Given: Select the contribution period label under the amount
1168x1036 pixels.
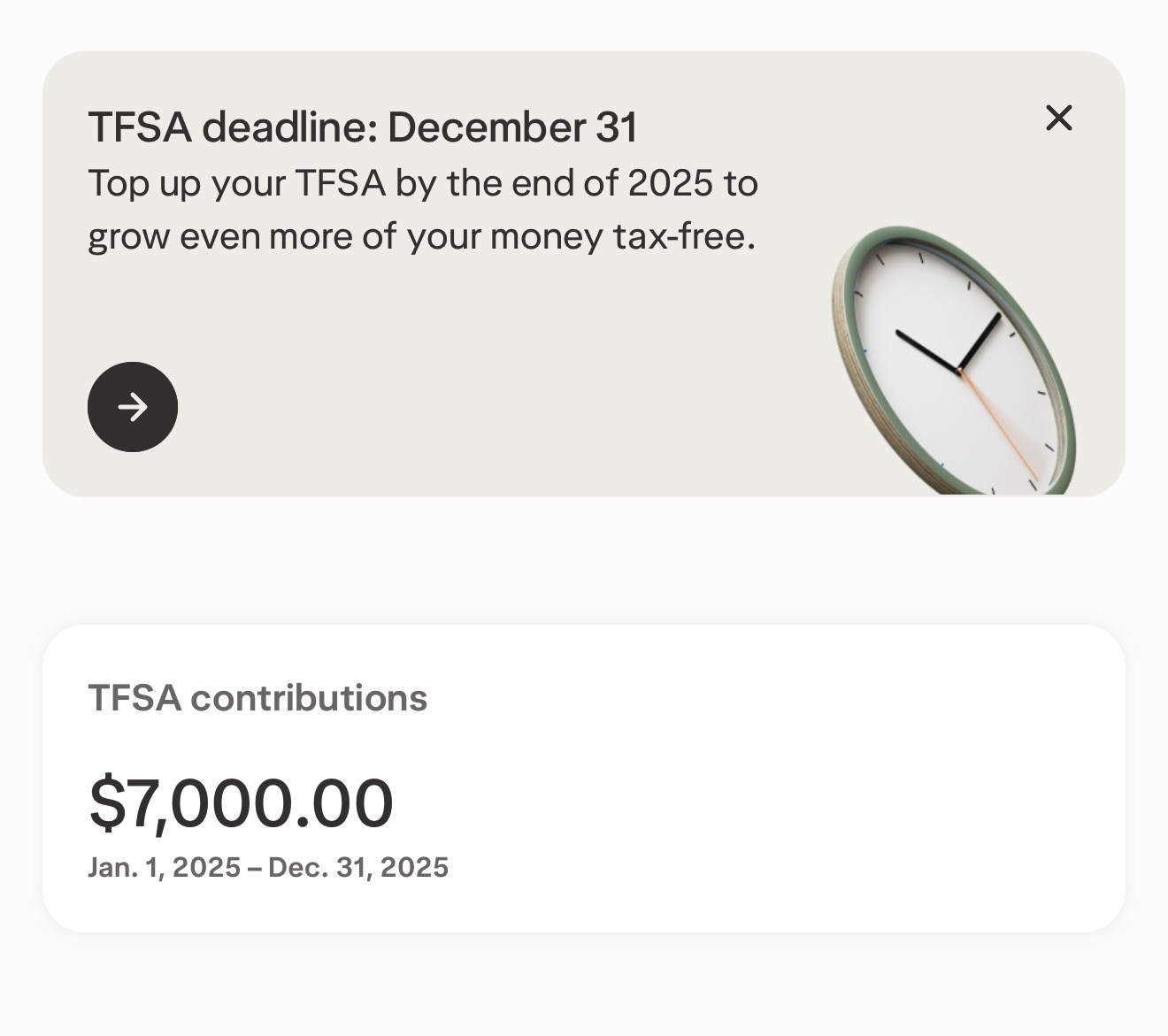Looking at the screenshot, I should tap(268, 867).
